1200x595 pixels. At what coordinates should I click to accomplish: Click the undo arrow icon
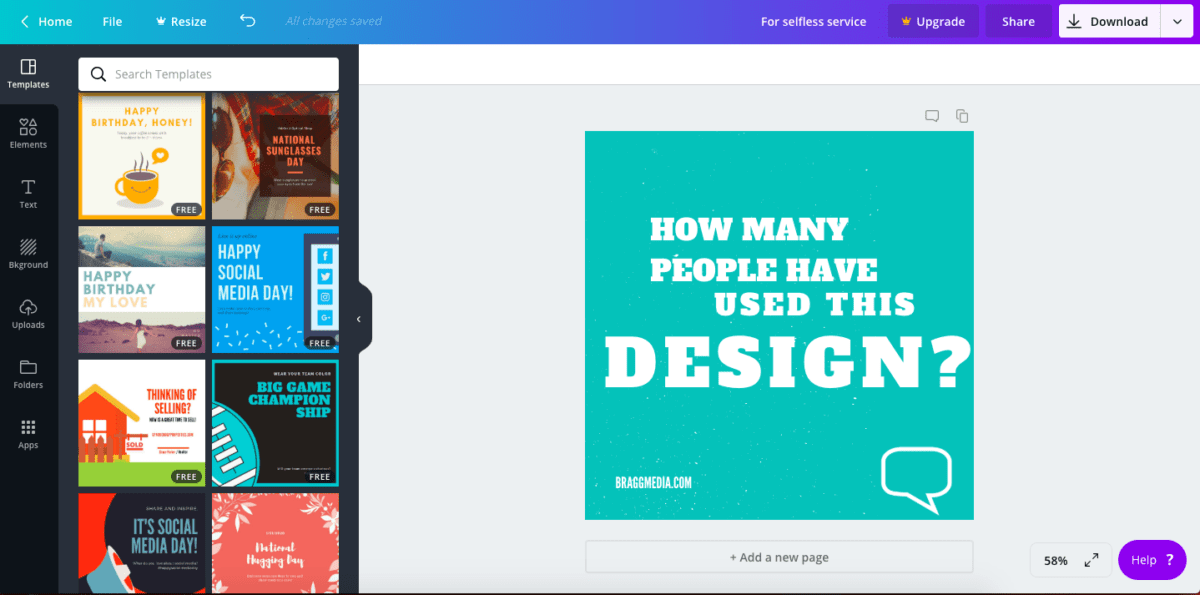click(248, 21)
